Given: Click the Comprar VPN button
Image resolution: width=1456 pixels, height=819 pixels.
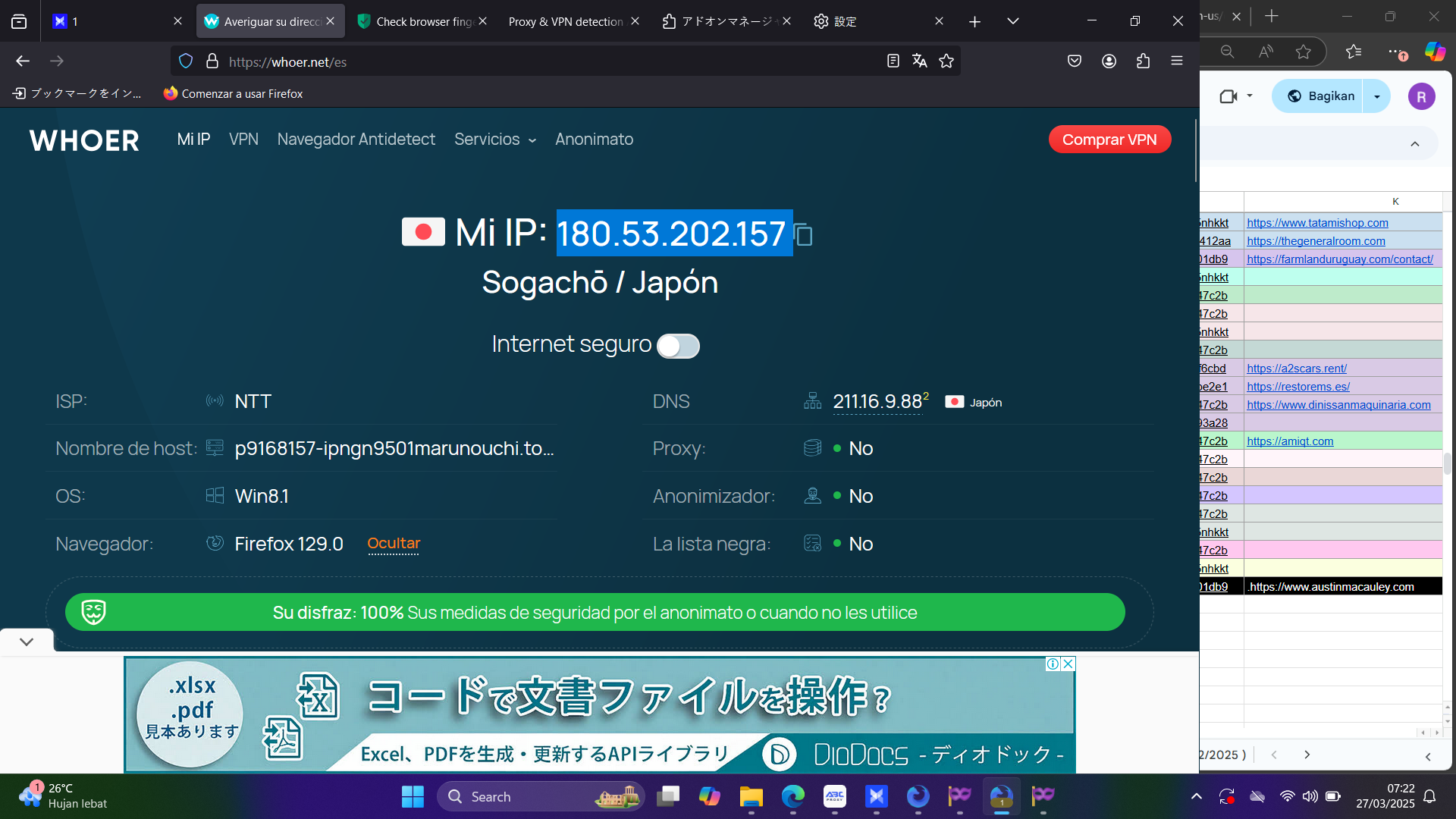Looking at the screenshot, I should tap(1109, 140).
